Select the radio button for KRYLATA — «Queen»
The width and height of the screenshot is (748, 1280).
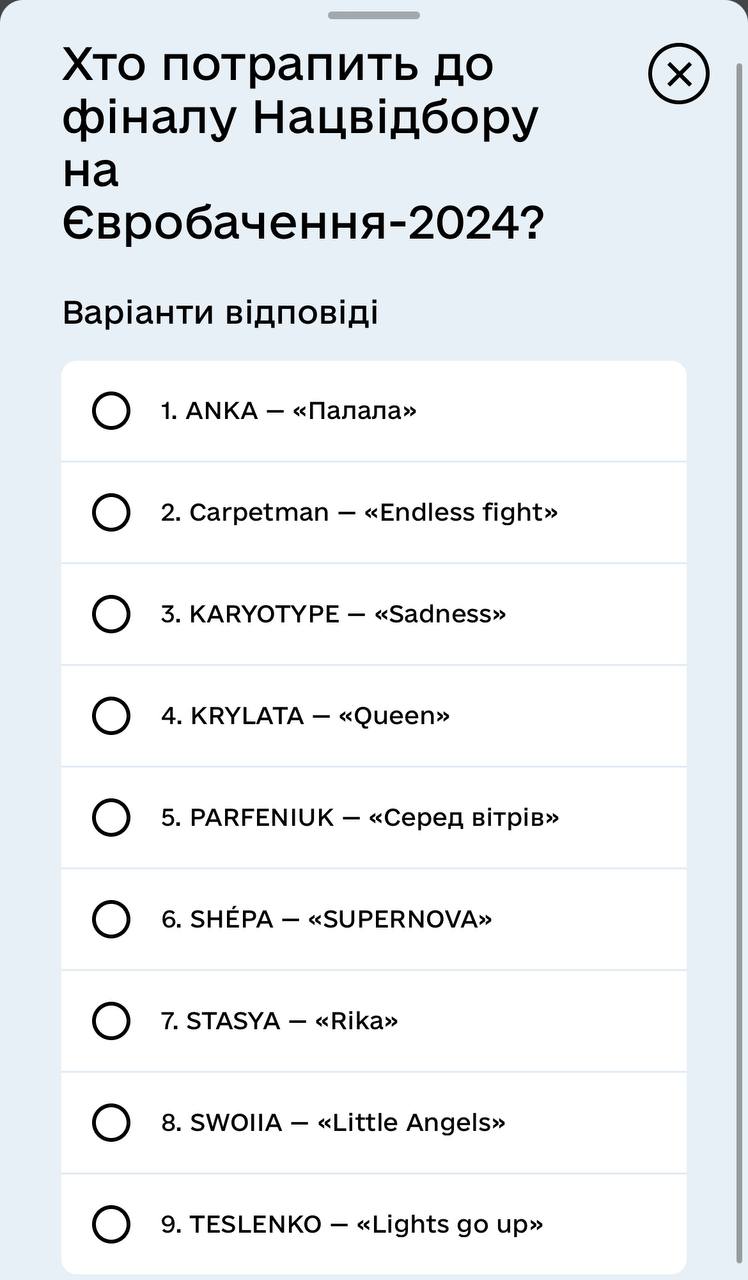(x=110, y=716)
